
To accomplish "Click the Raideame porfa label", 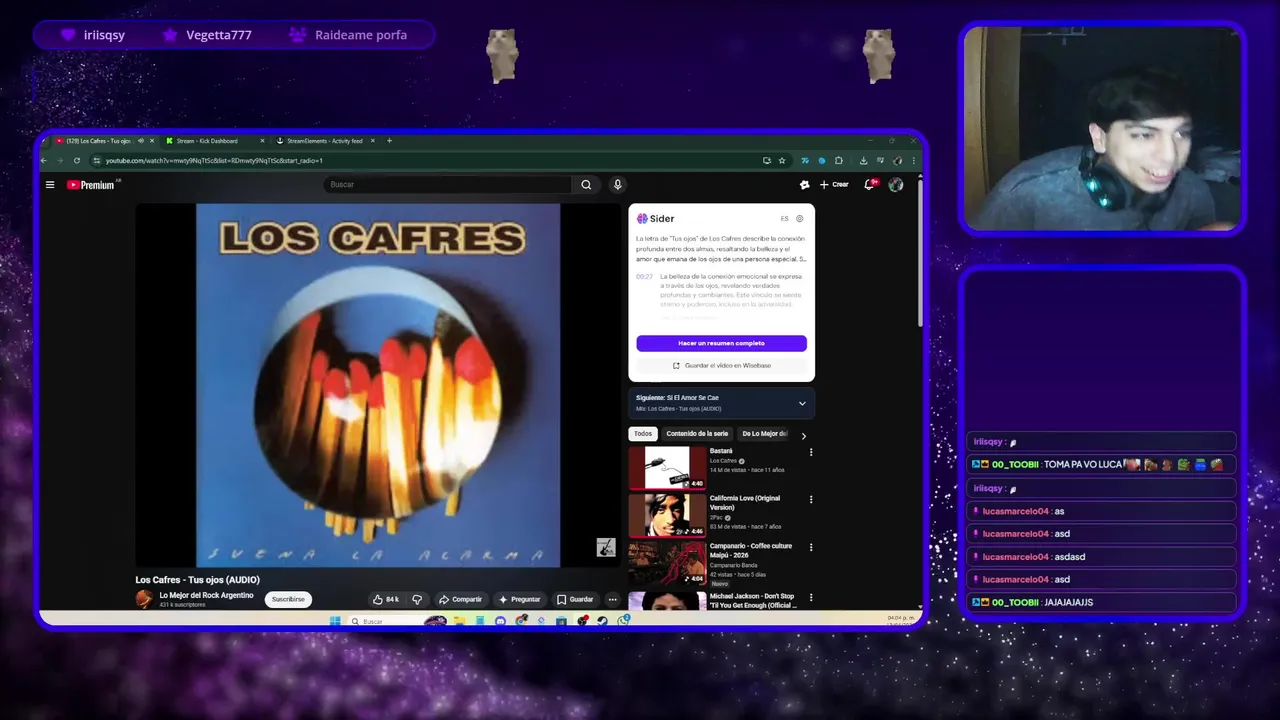I will [361, 35].
